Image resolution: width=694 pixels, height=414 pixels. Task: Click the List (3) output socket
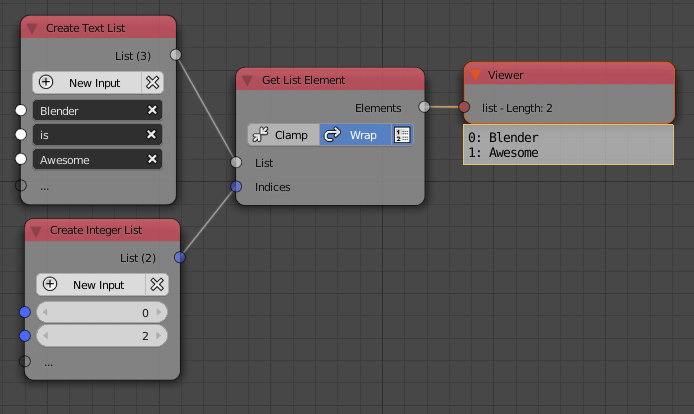pos(176,55)
